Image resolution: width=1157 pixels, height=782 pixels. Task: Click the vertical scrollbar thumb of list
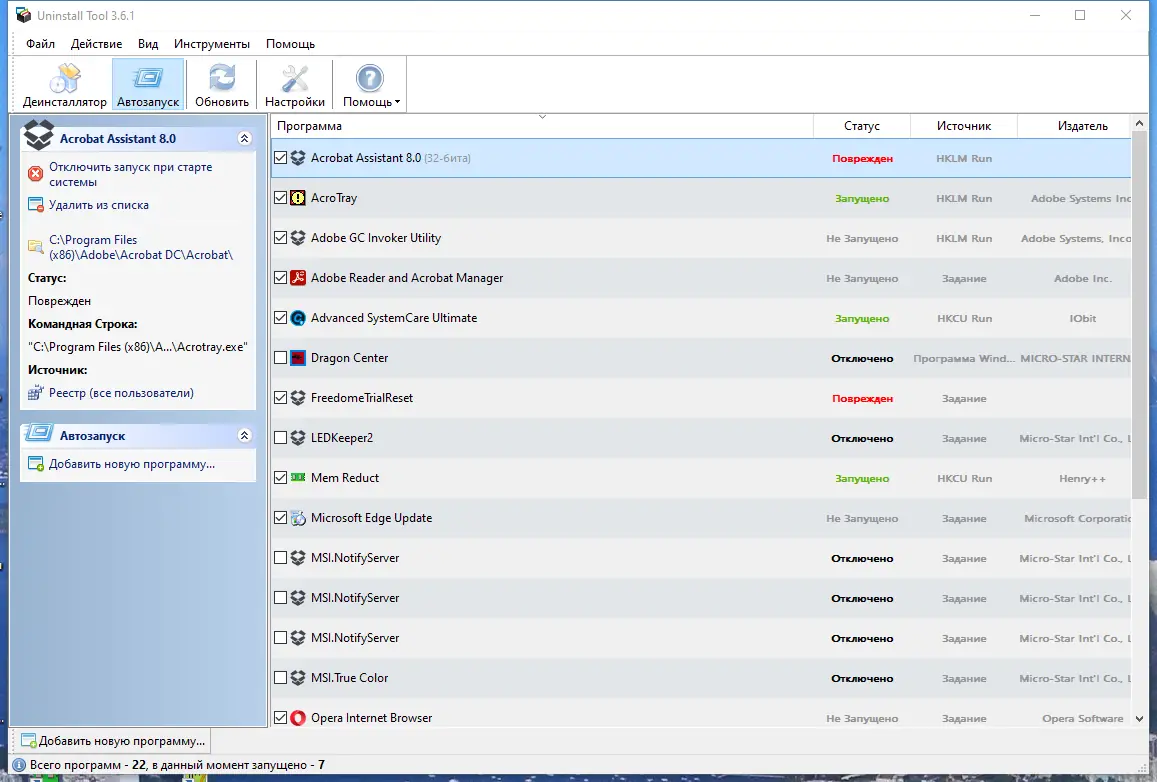tap(1139, 316)
